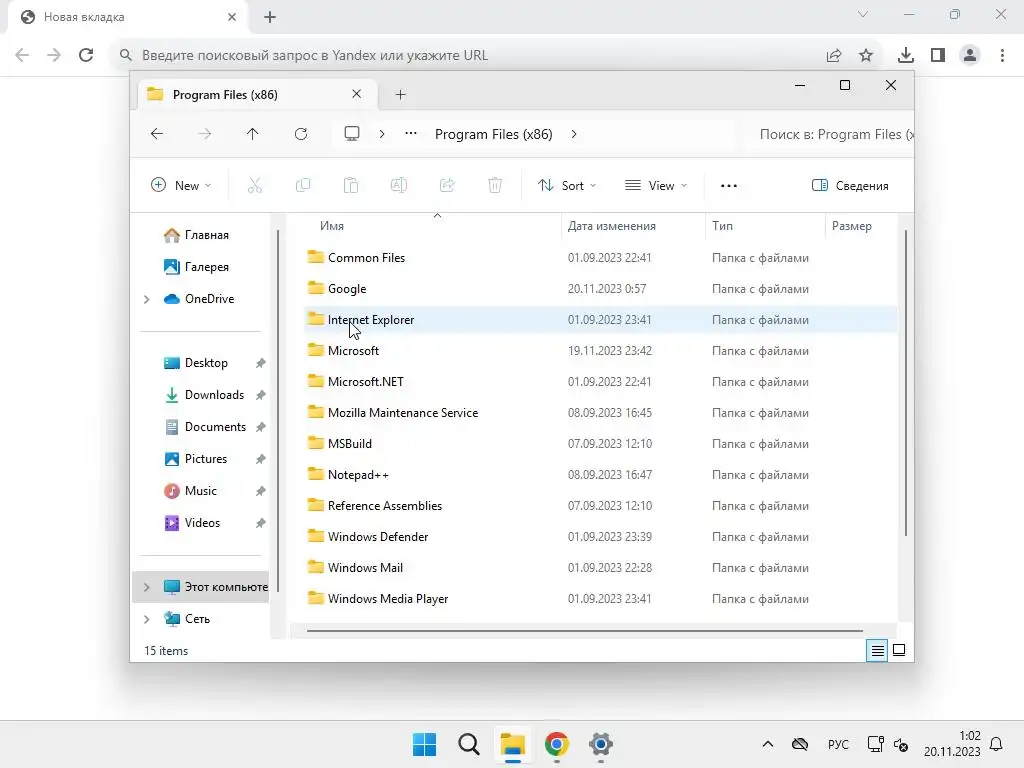Click the Cut scissors icon in Explorer toolbar
1024x768 pixels.
point(255,185)
